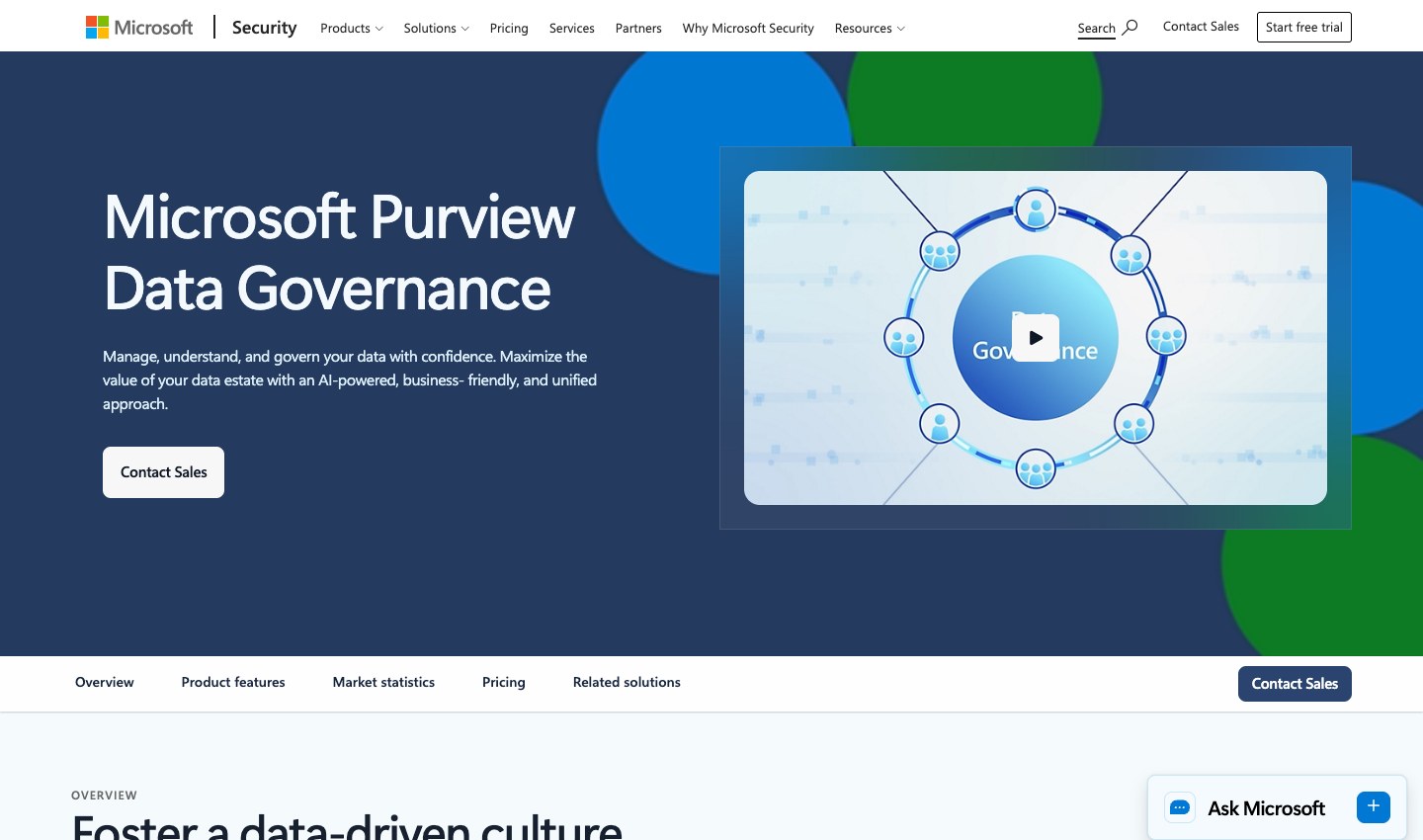
Task: Click the Ask Microsoft label
Action: point(1267,808)
